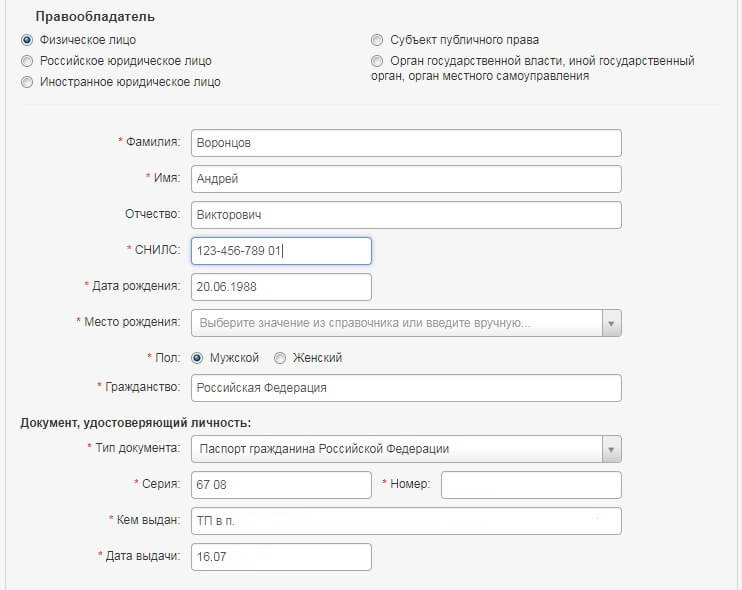The width and height of the screenshot is (742, 590).
Task: Click the Паспорт гражданина Российской Федерации selector
Action: click(x=395, y=449)
